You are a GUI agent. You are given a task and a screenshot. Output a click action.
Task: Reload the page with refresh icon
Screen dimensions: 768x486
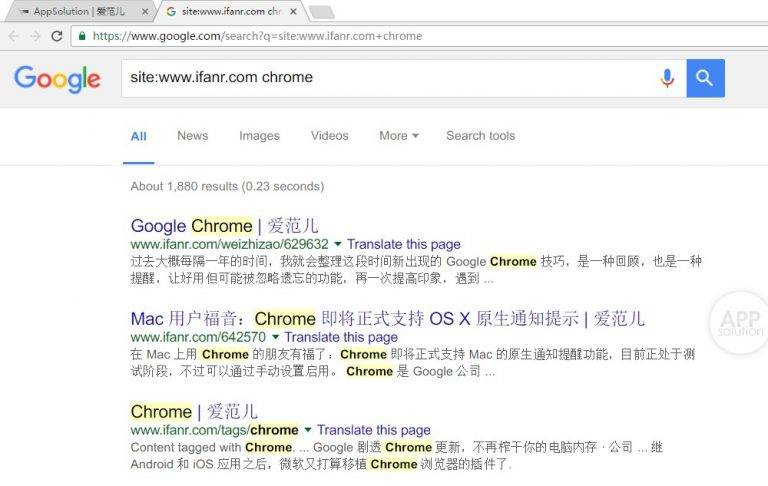57,36
